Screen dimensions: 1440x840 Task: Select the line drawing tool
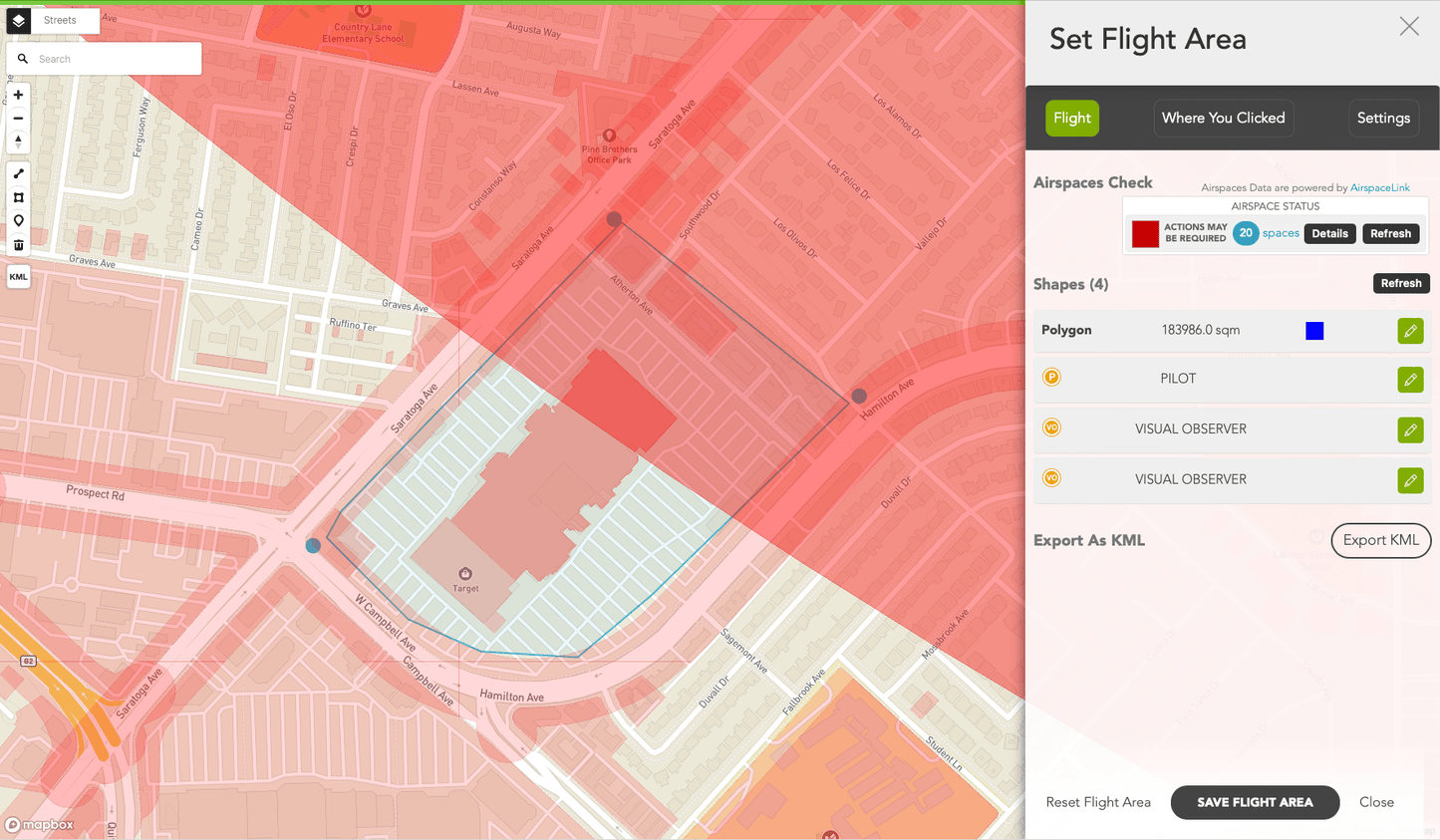pos(18,173)
